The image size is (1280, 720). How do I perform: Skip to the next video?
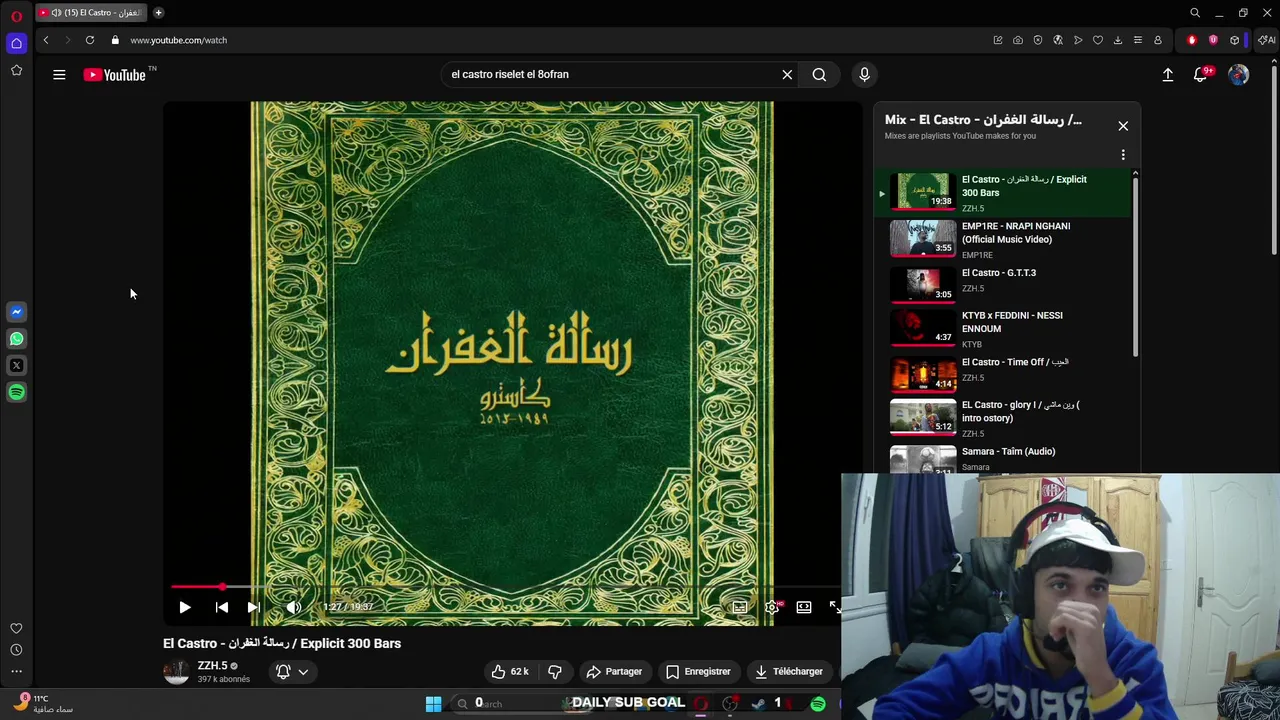pos(254,607)
